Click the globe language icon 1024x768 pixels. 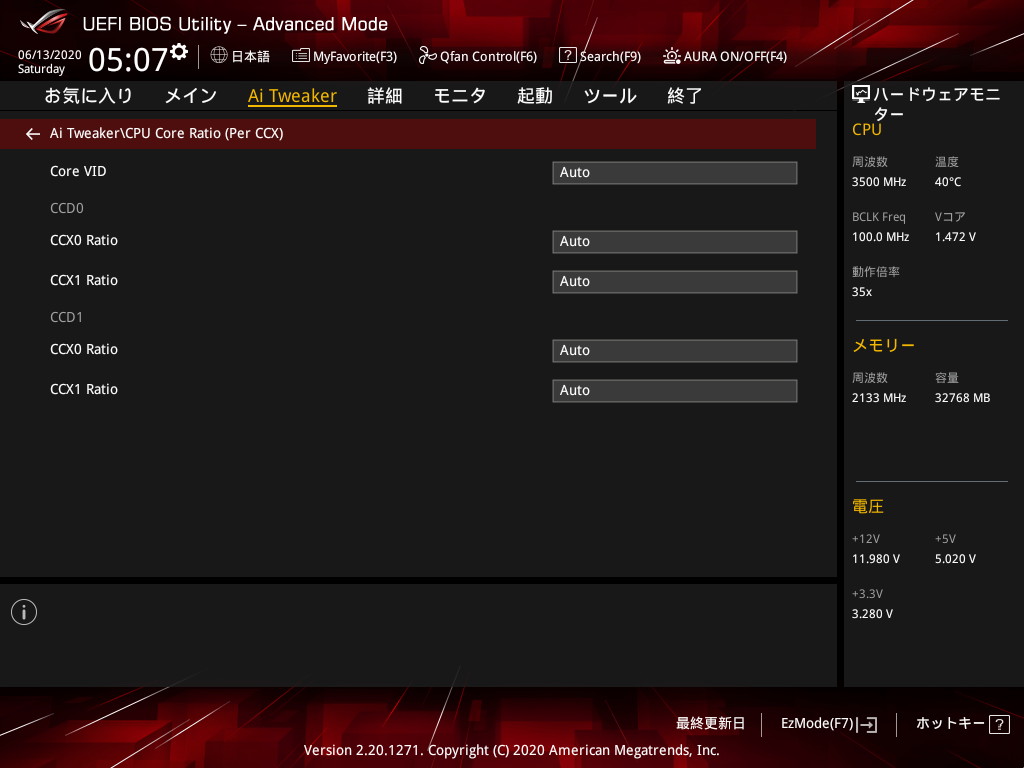point(219,55)
